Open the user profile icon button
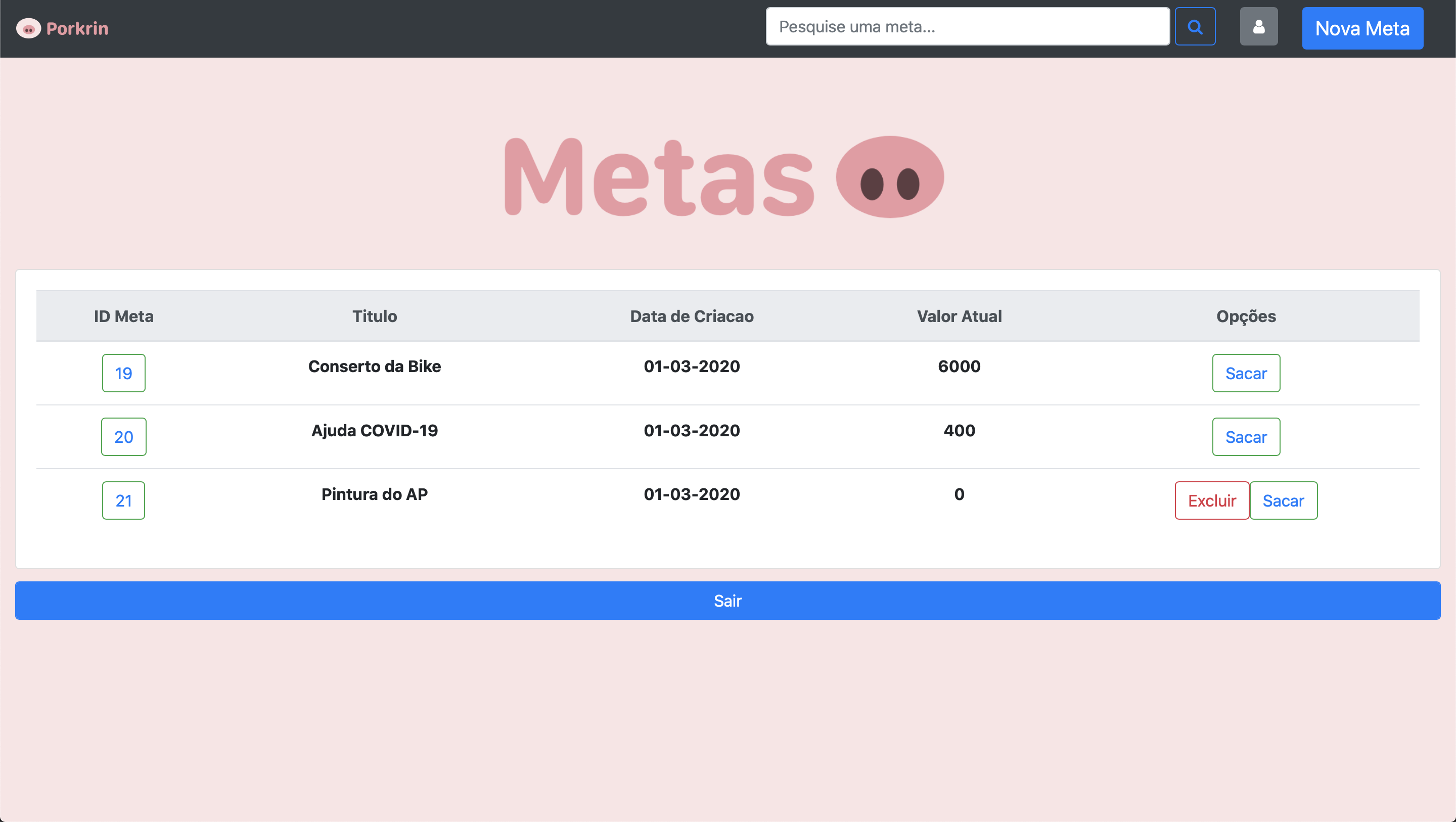Image resolution: width=1456 pixels, height=822 pixels. [1258, 27]
